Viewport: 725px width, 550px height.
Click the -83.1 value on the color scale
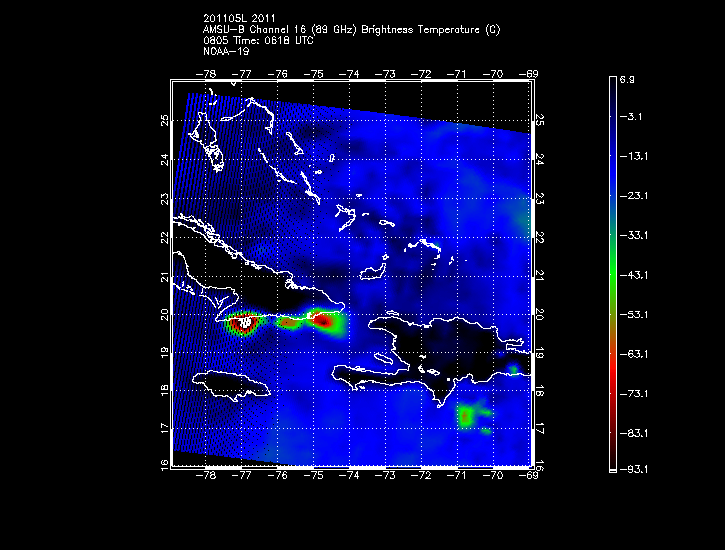[633, 434]
